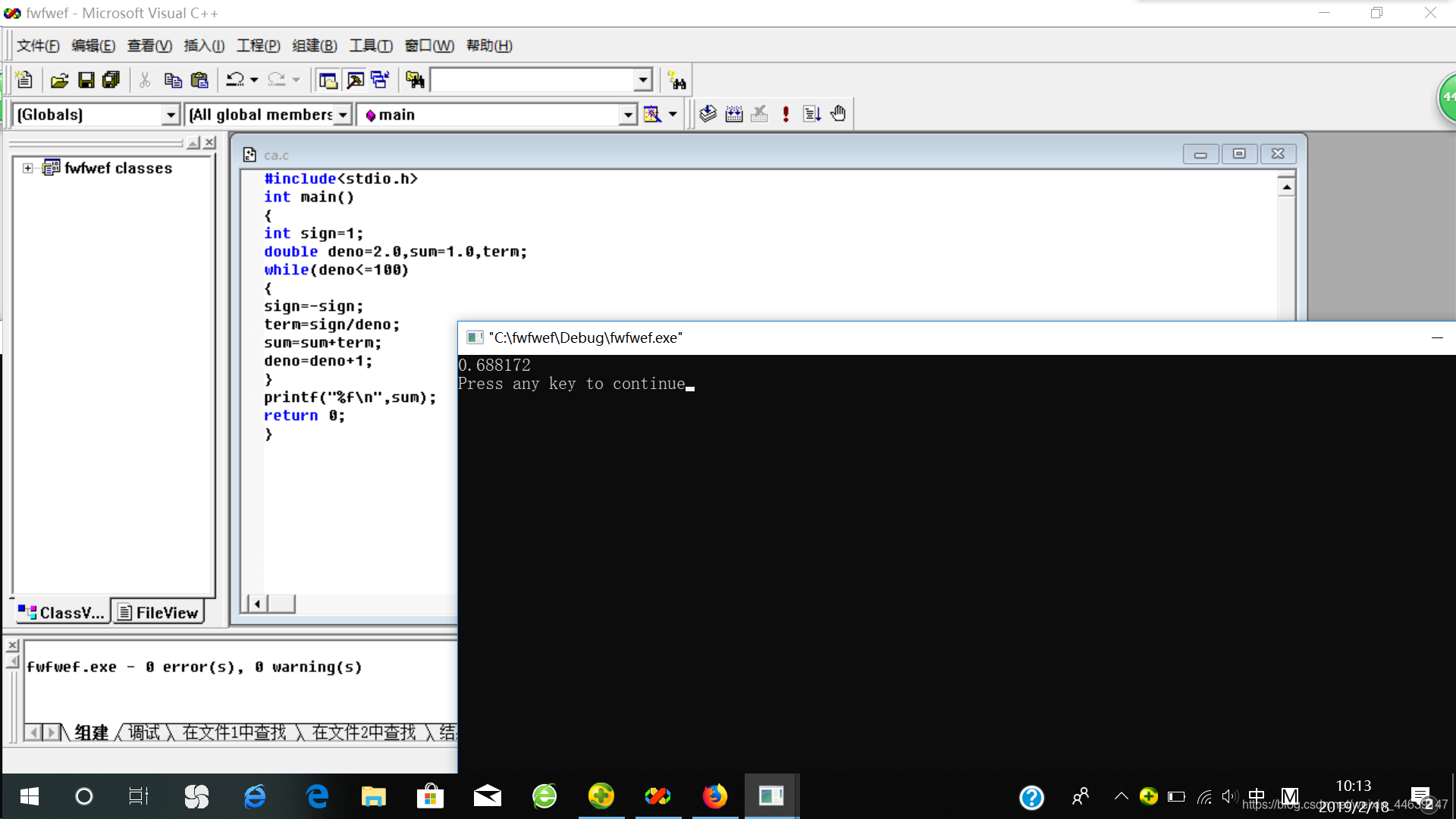Click the breakpoint hand icon
Image resolution: width=1456 pixels, height=819 pixels.
(837, 115)
